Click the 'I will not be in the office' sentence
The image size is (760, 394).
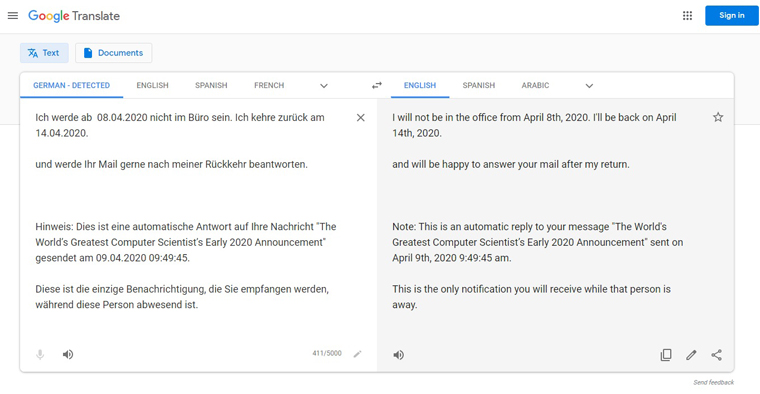point(534,125)
